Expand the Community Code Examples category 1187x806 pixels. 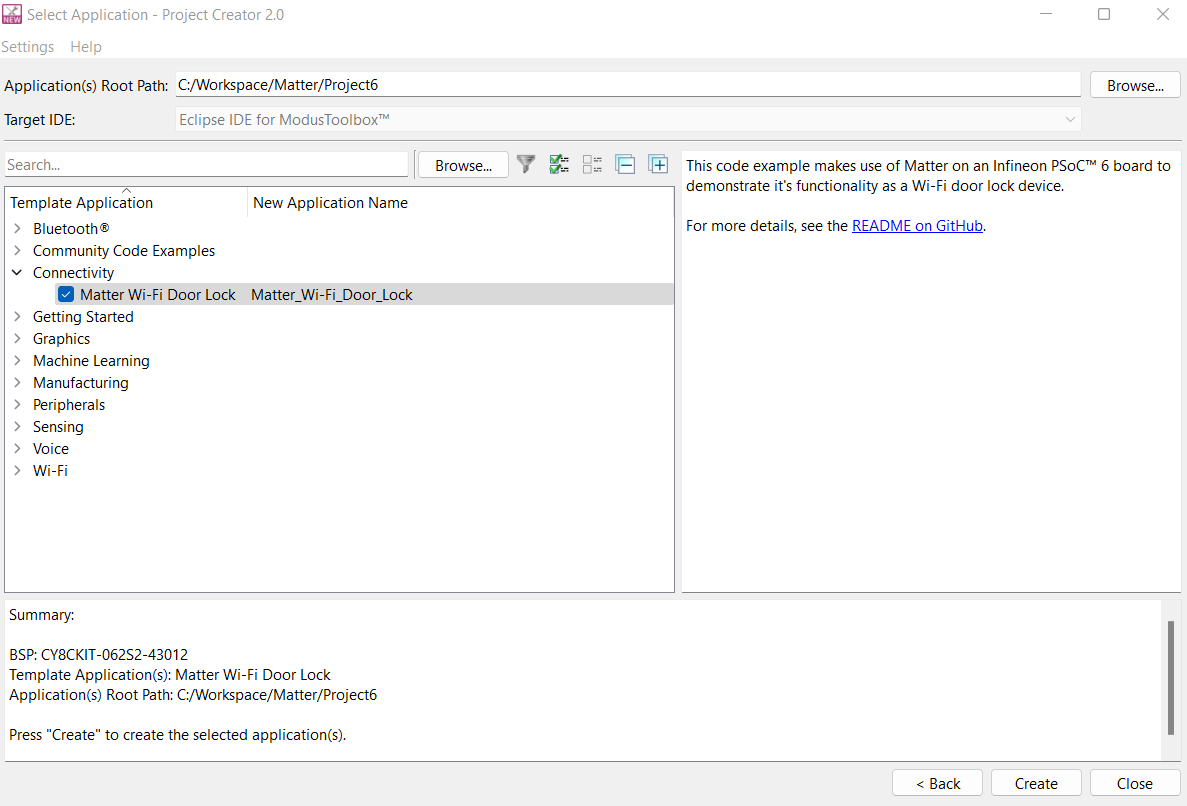17,251
